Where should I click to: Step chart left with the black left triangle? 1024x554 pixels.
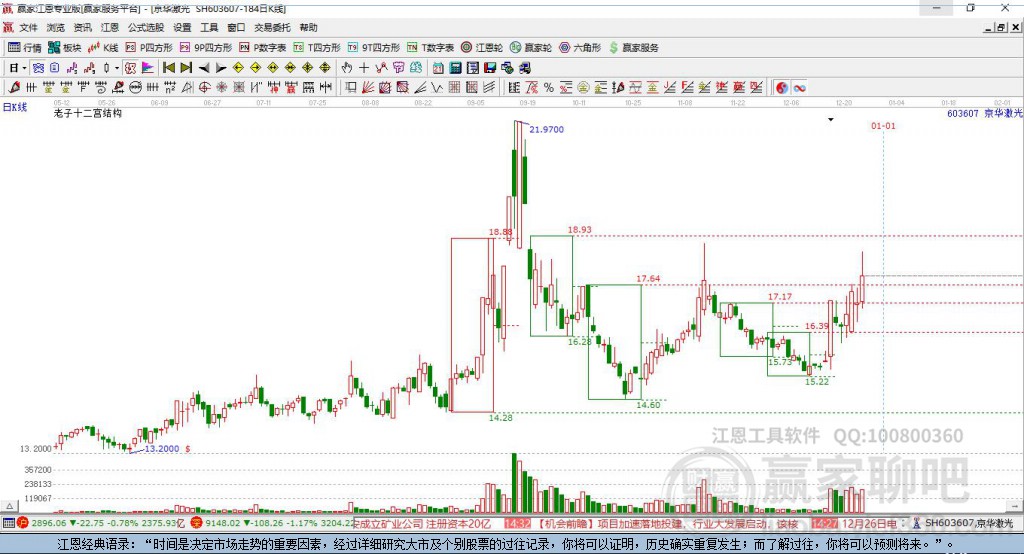point(204,68)
